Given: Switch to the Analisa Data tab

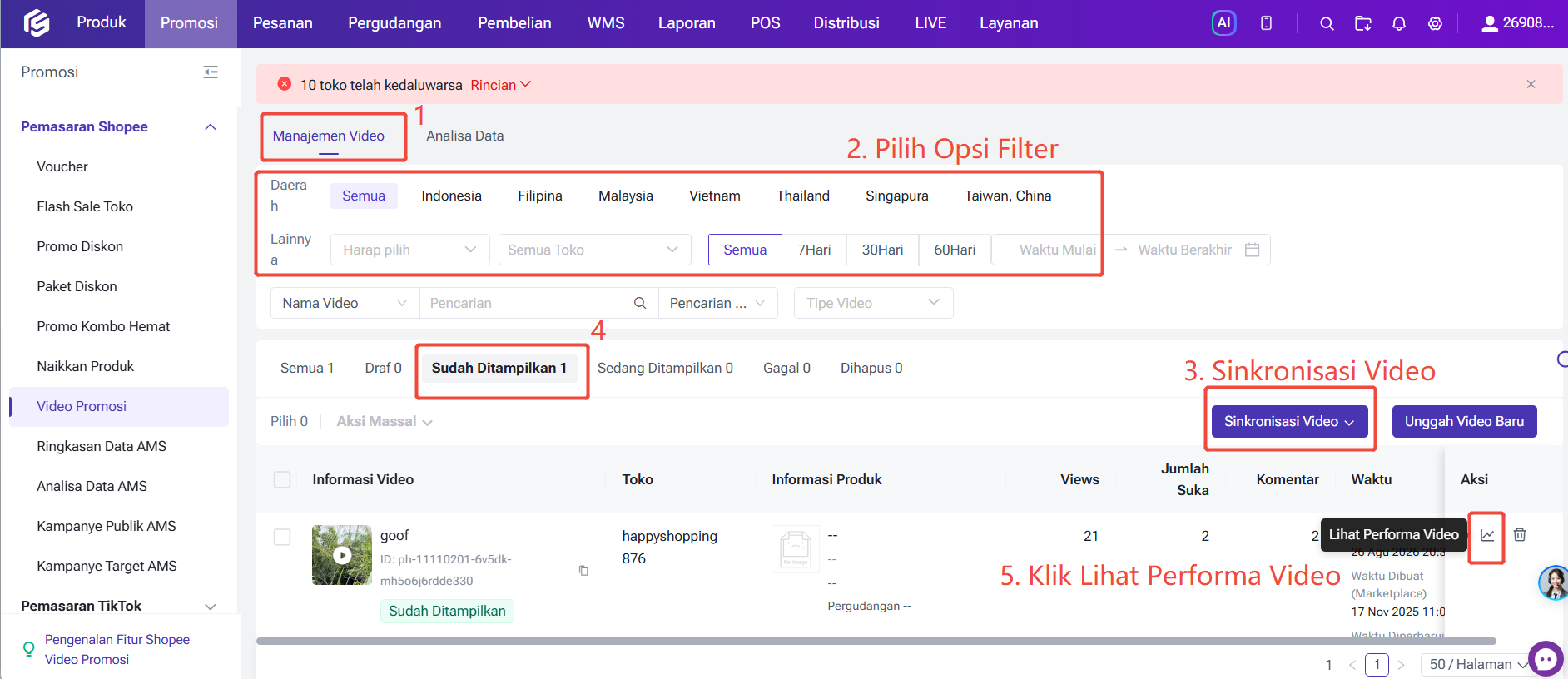Looking at the screenshot, I should (x=464, y=136).
